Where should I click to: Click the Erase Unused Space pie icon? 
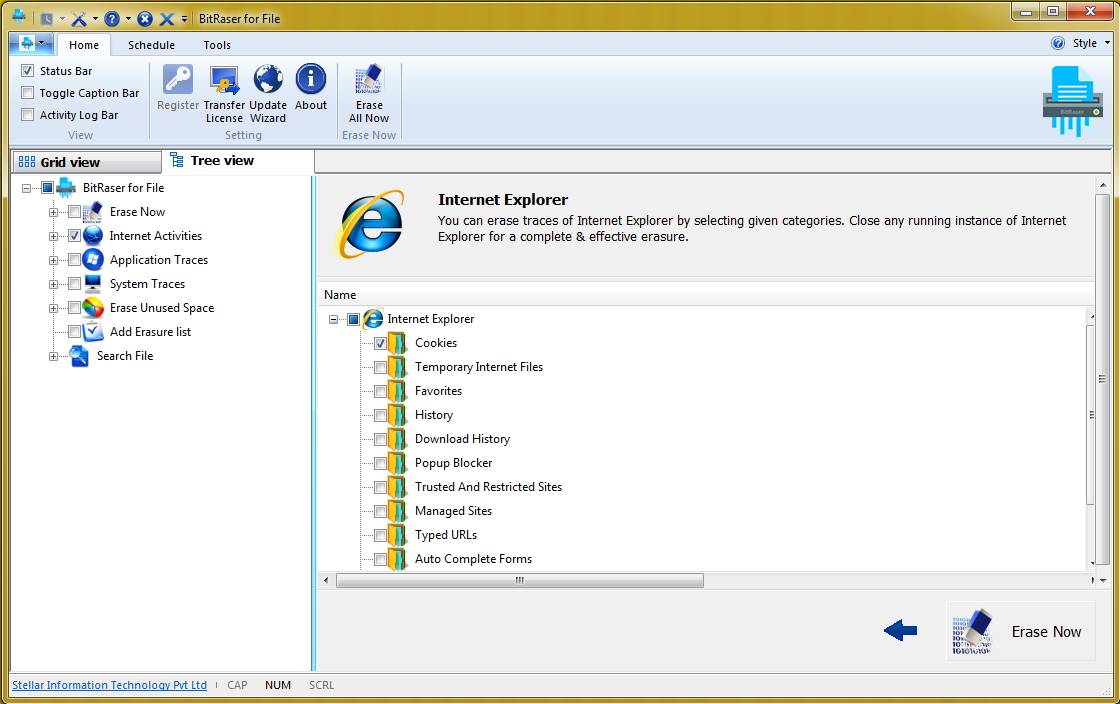[x=93, y=308]
